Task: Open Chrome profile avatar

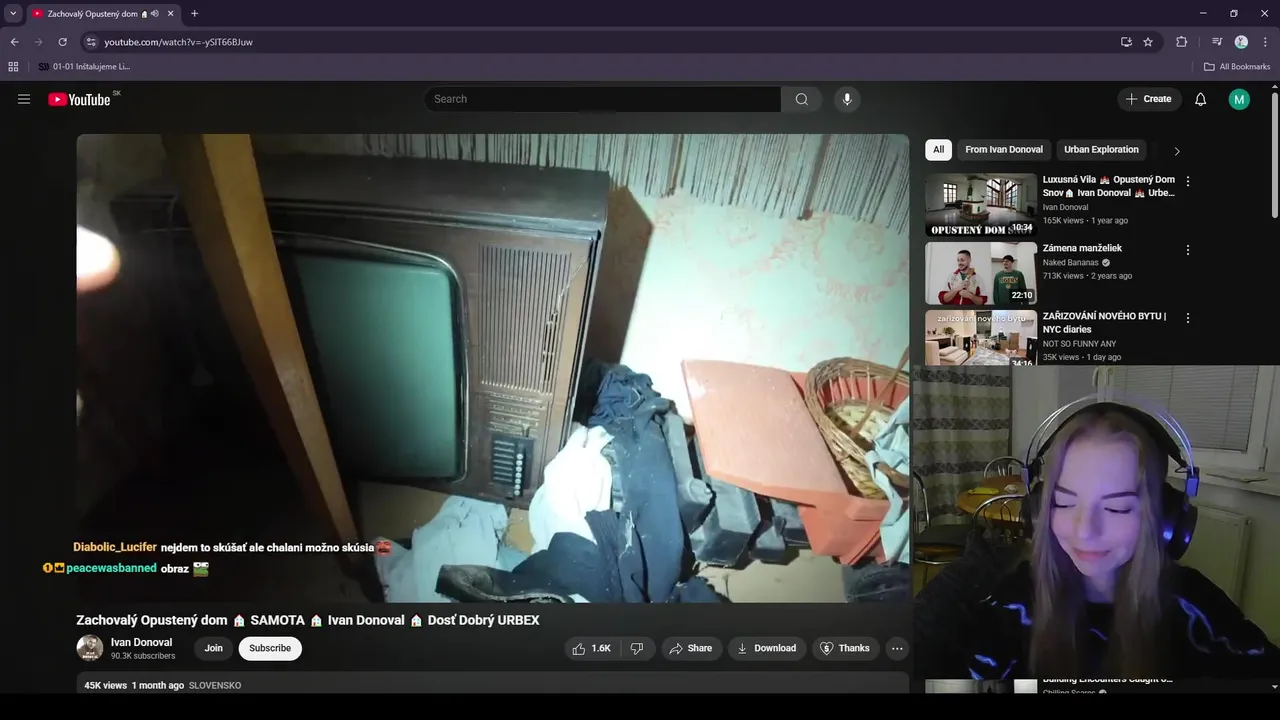Action: (x=1241, y=42)
